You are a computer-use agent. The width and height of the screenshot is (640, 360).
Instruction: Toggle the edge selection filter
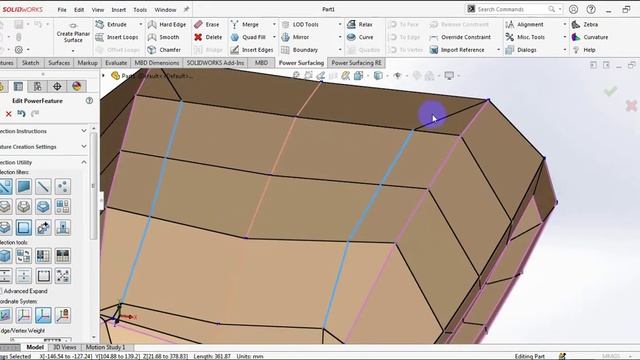coord(43,187)
